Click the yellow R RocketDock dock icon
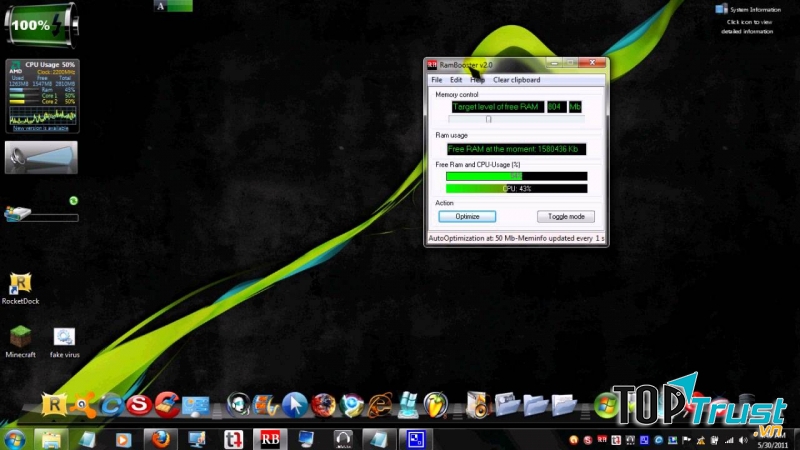Image resolution: width=800 pixels, height=450 pixels. point(54,405)
